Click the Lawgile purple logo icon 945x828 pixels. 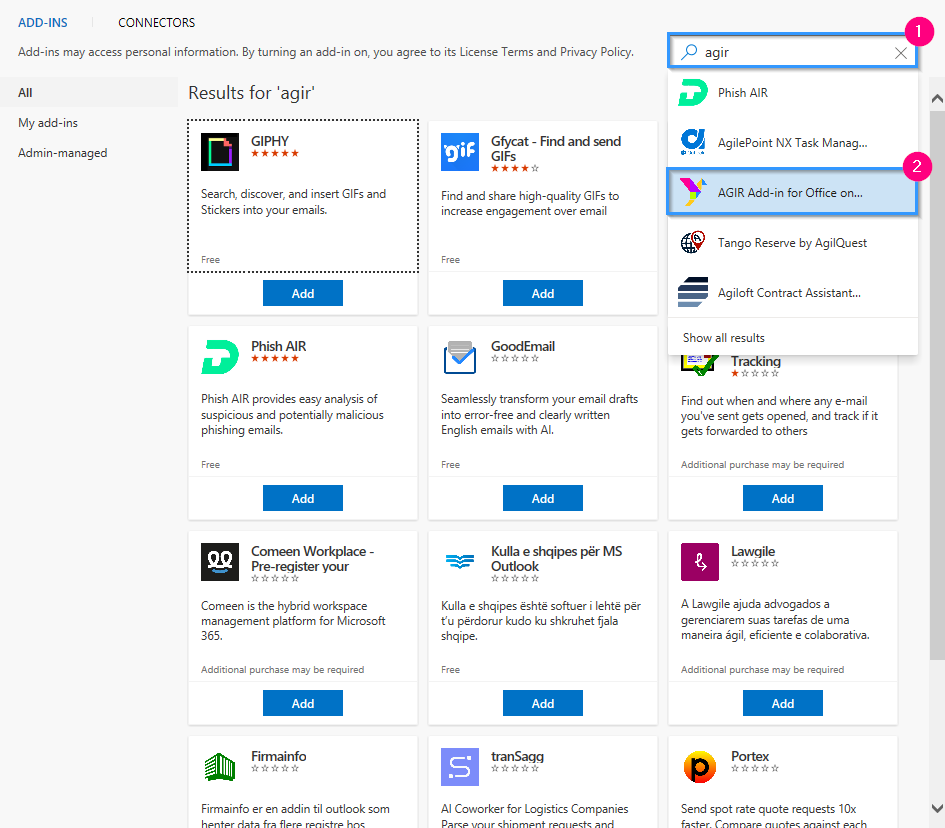(700, 562)
